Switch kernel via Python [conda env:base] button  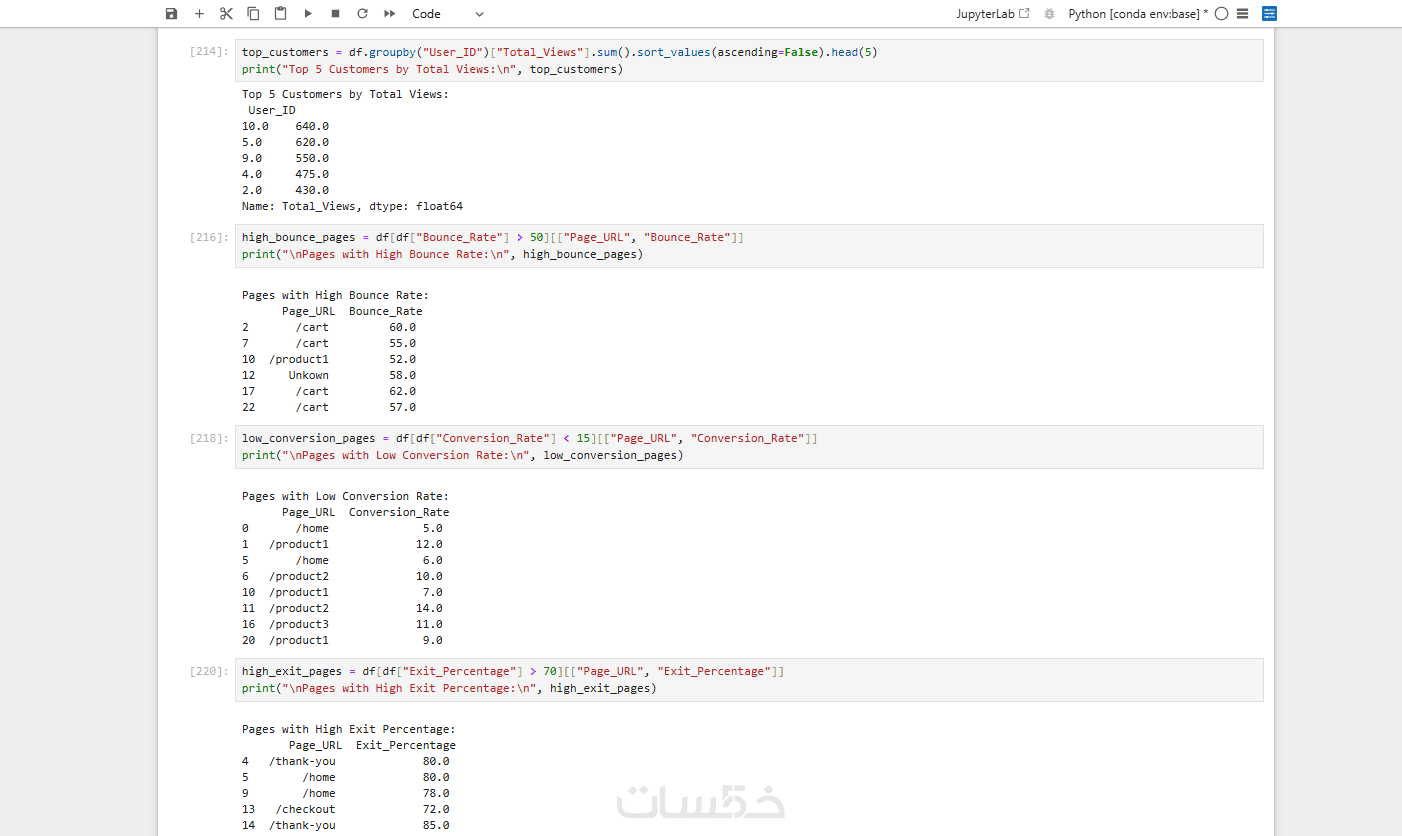pyautogui.click(x=1138, y=14)
